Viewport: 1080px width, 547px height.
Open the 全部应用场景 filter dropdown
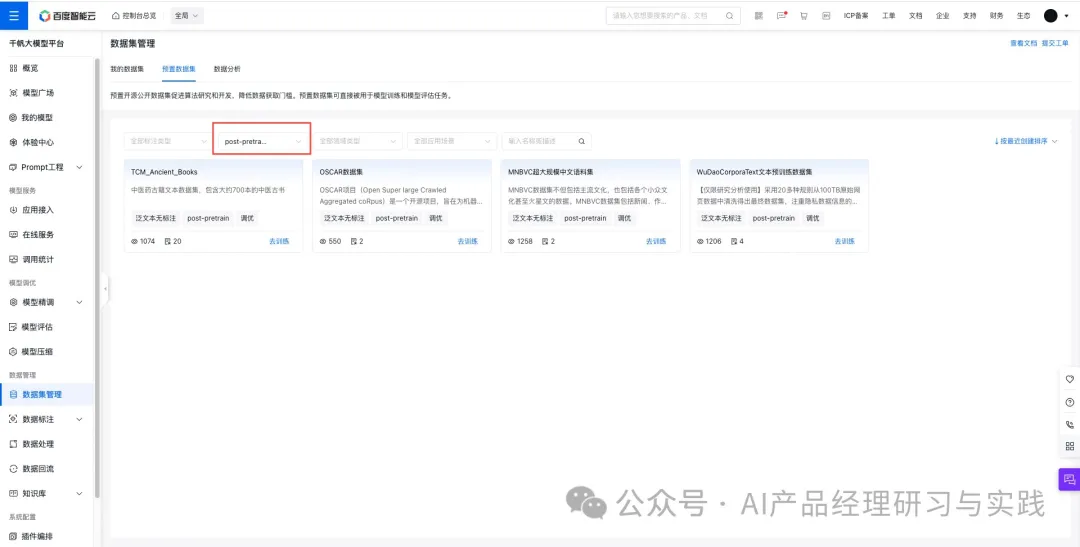click(x=452, y=141)
